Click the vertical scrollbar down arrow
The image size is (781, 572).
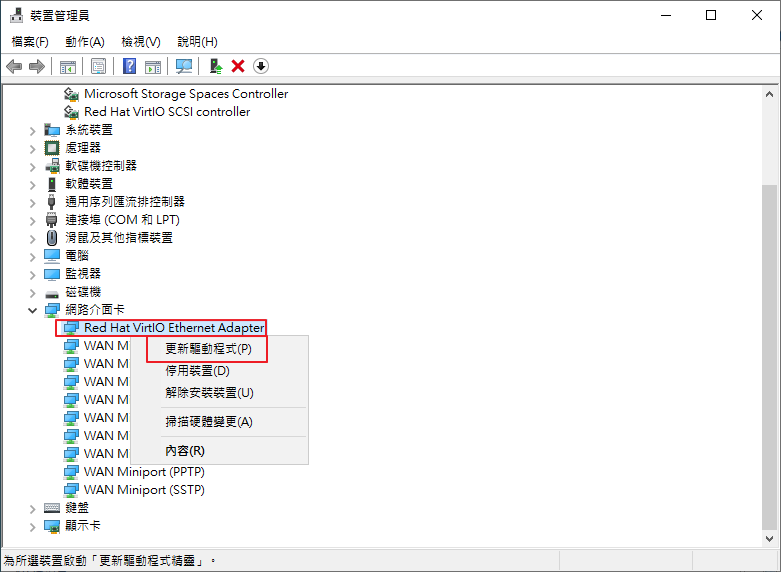point(769,539)
